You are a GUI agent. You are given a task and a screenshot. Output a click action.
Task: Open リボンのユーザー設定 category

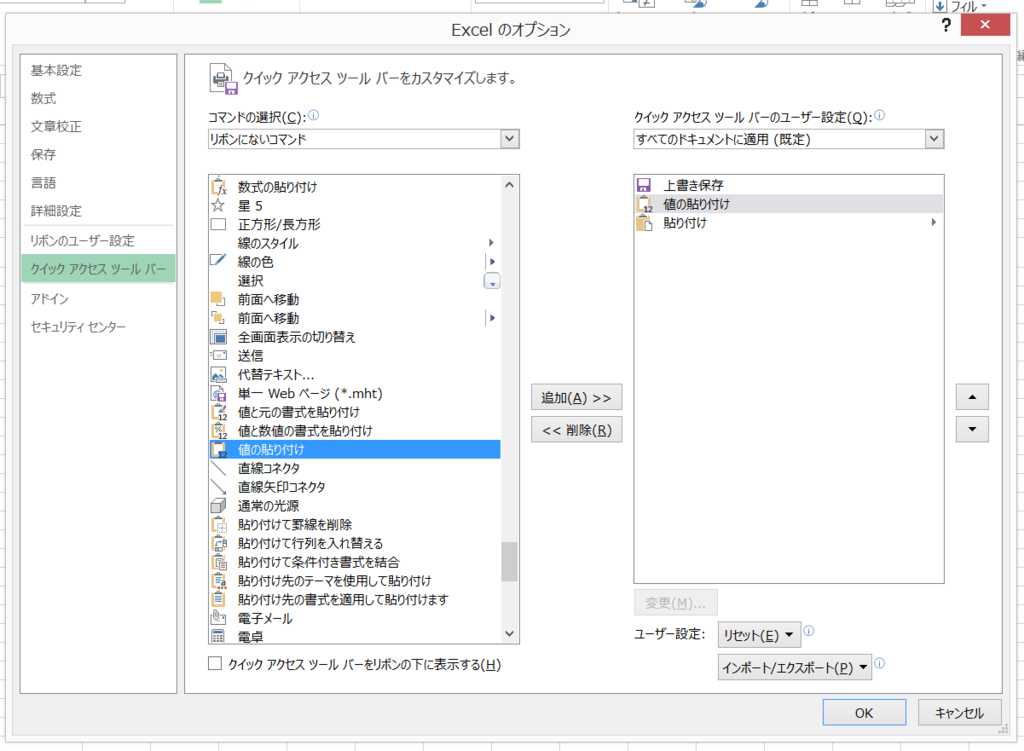point(82,240)
